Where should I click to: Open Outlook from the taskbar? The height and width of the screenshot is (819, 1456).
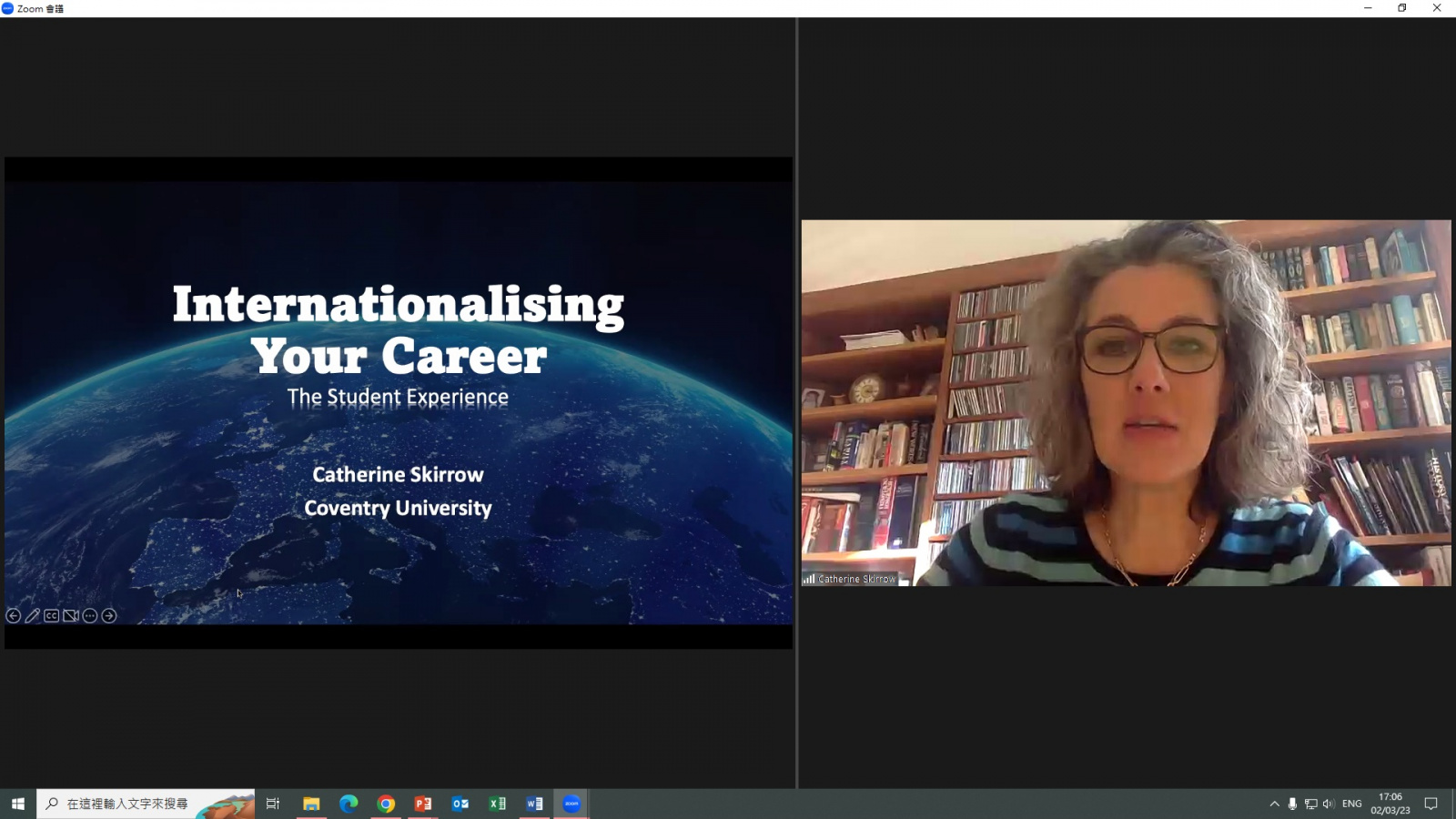(460, 804)
